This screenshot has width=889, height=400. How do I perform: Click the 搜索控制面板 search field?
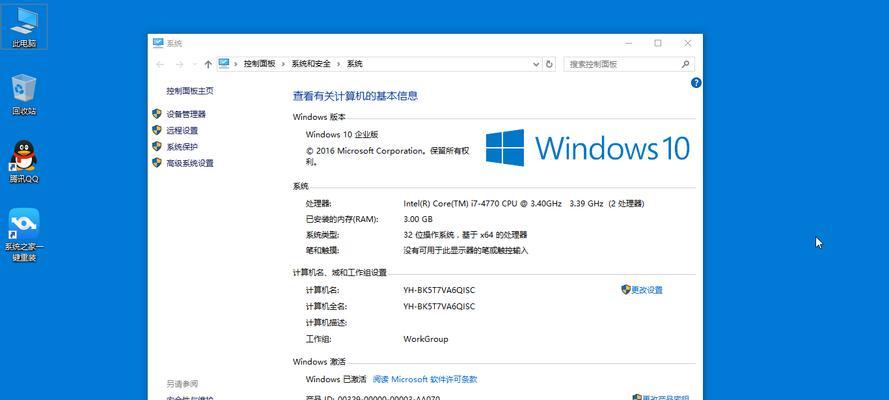(x=622, y=65)
